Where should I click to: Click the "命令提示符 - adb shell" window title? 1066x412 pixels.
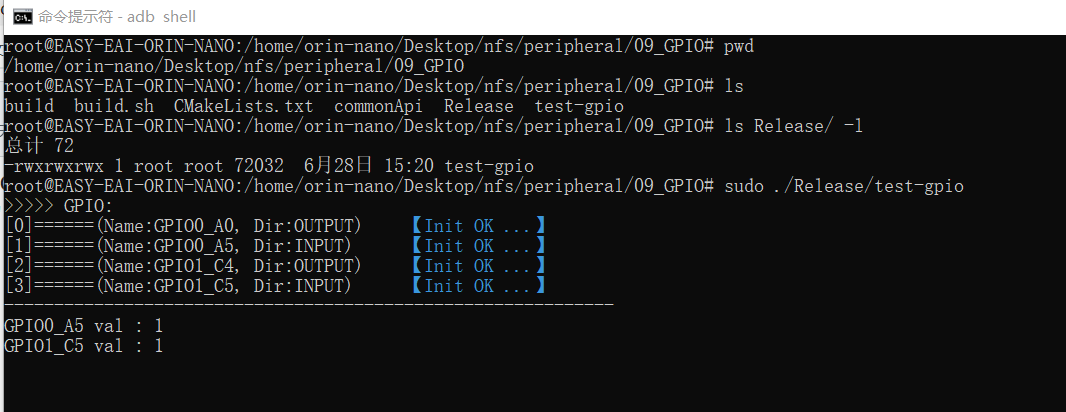[118, 17]
